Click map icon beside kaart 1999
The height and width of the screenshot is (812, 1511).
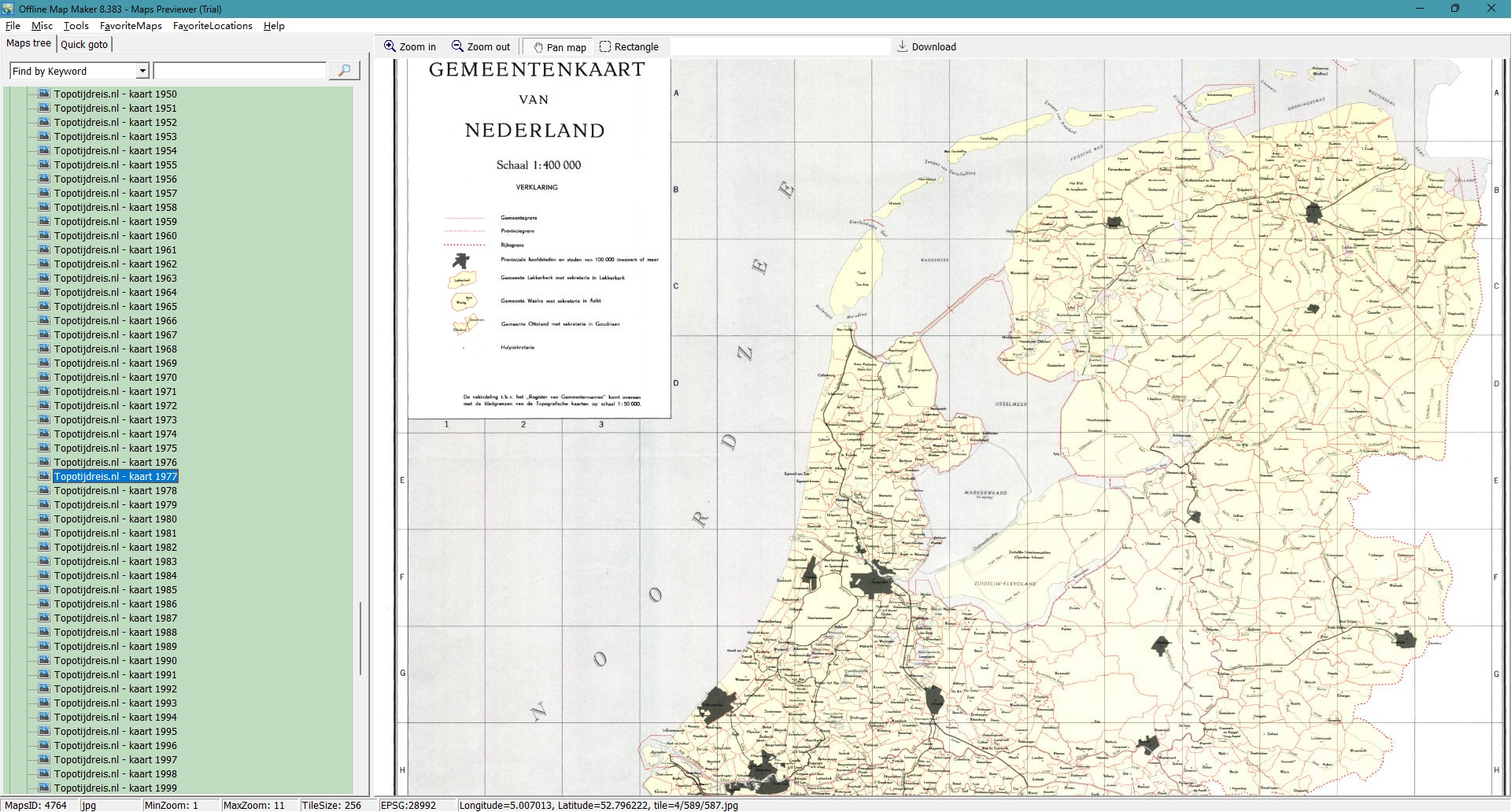coord(44,788)
